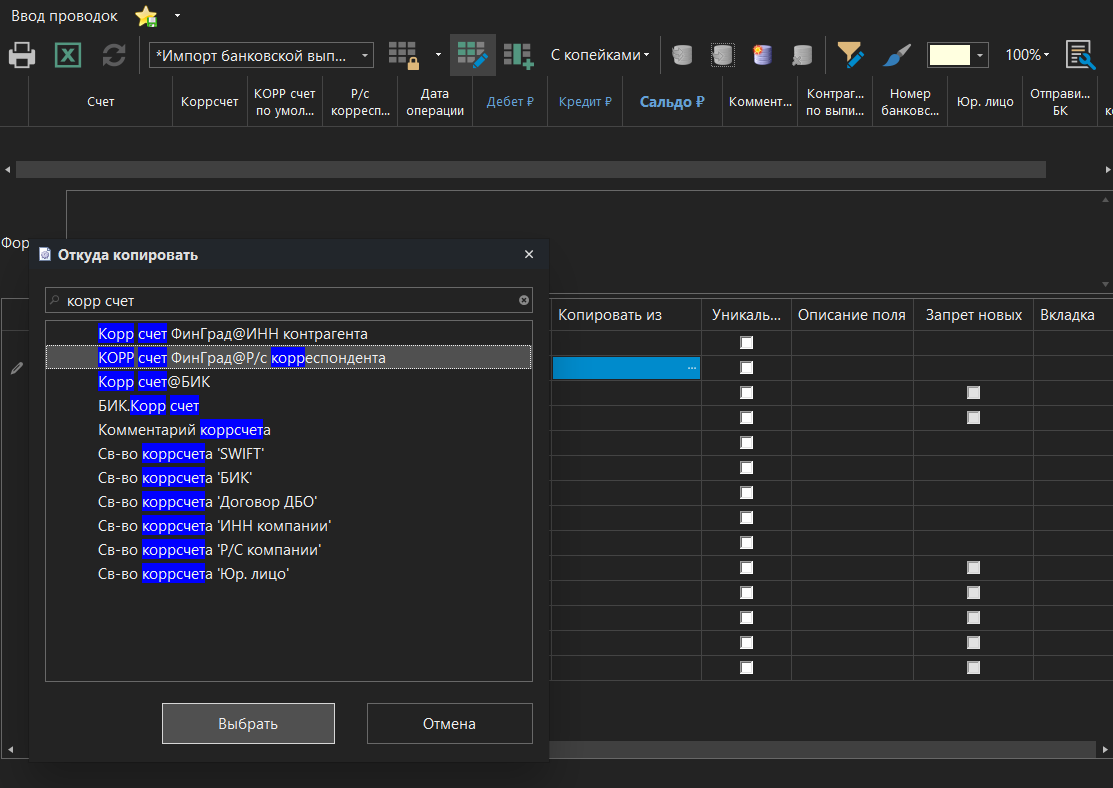Open the document search icon at toolbar end
1113x788 pixels.
click(x=1079, y=55)
